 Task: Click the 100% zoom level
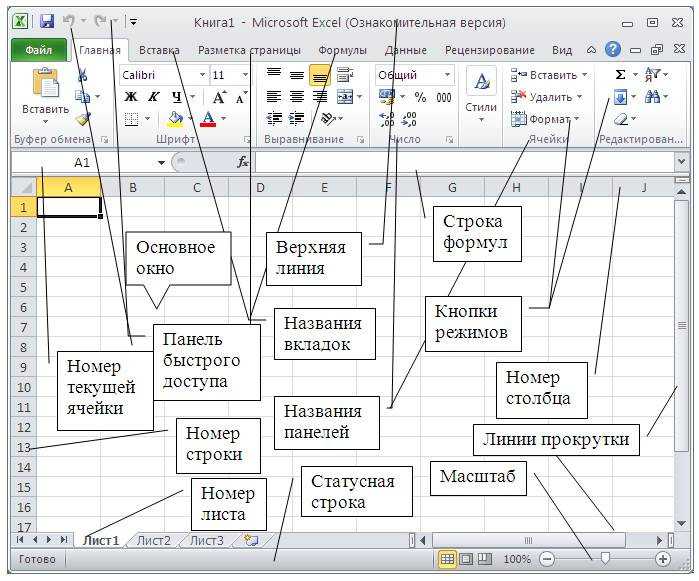[517, 559]
